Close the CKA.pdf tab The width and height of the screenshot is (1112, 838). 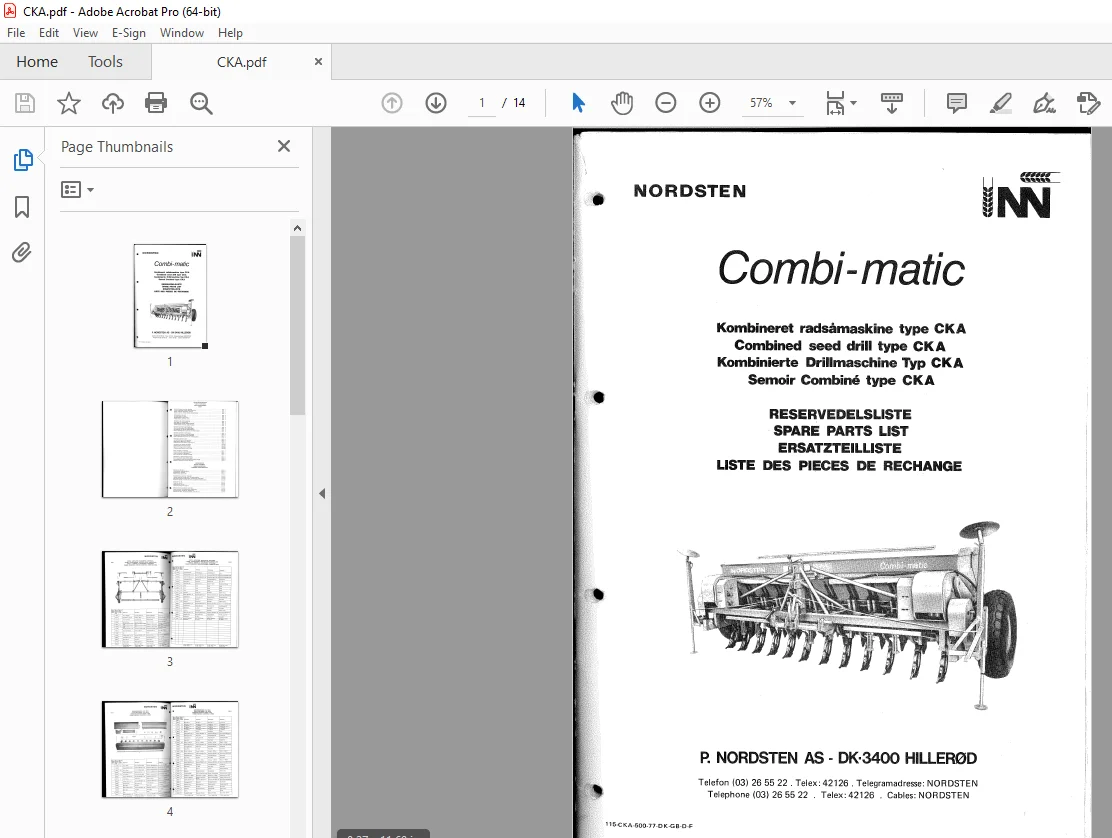click(x=318, y=62)
